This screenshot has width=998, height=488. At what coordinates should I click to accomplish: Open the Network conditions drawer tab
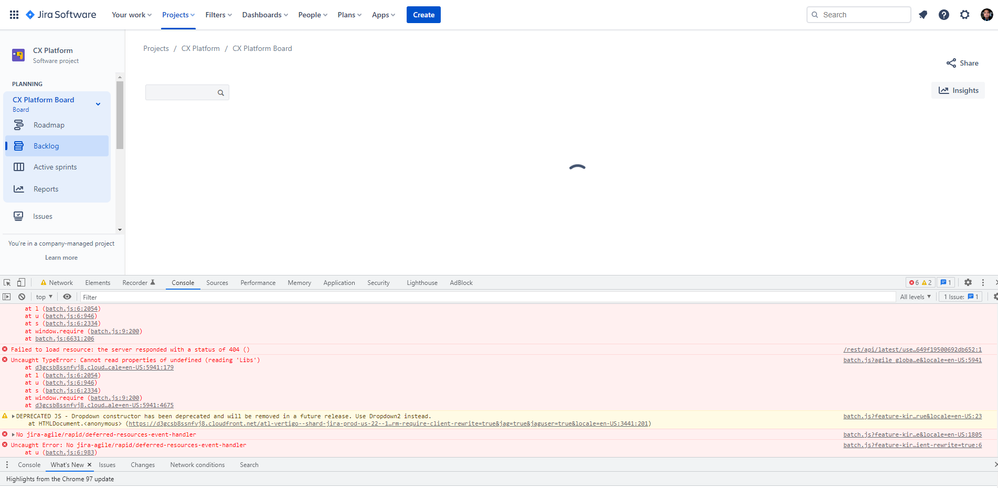click(197, 465)
